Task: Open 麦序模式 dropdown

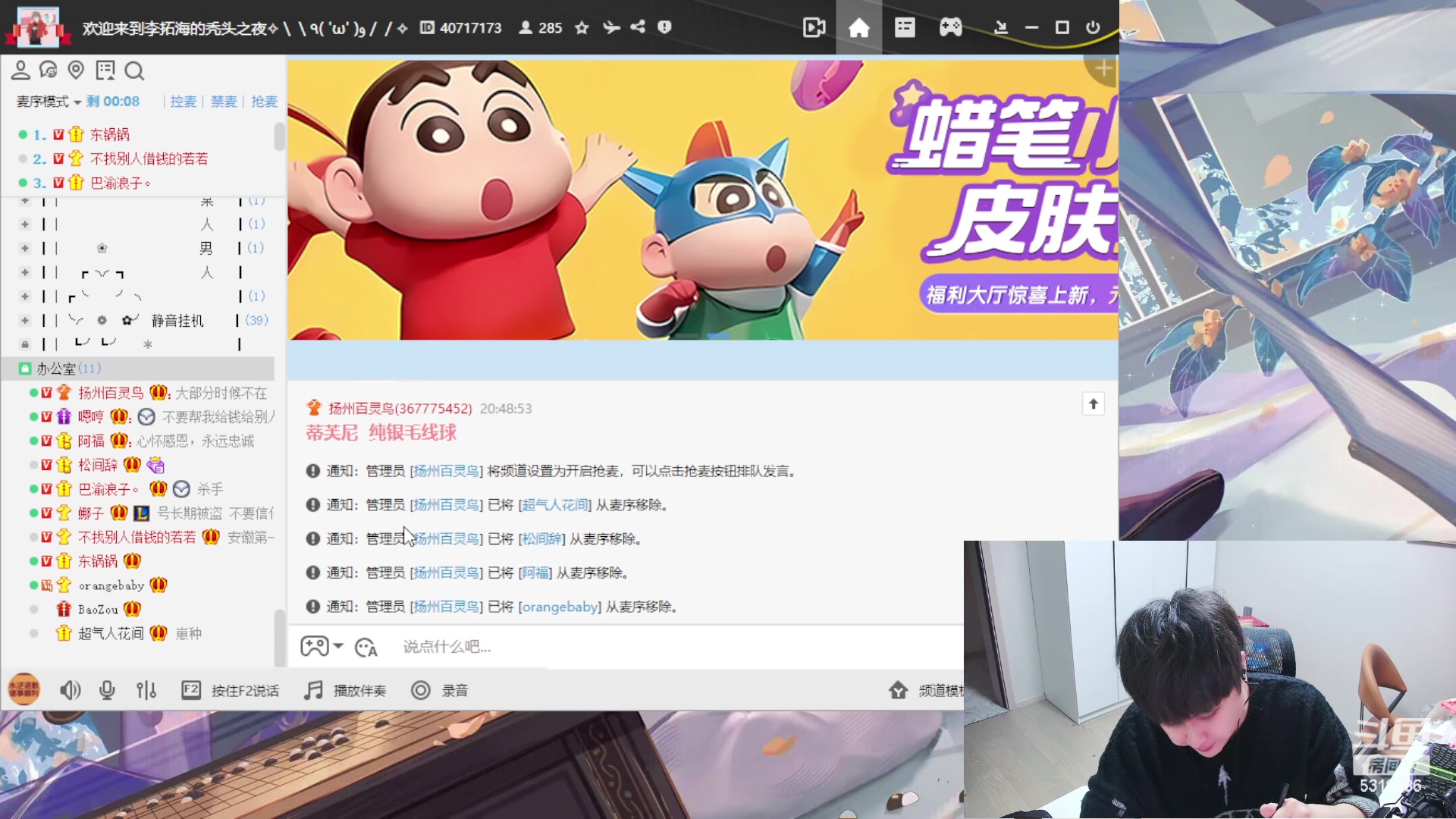Action: (x=49, y=102)
